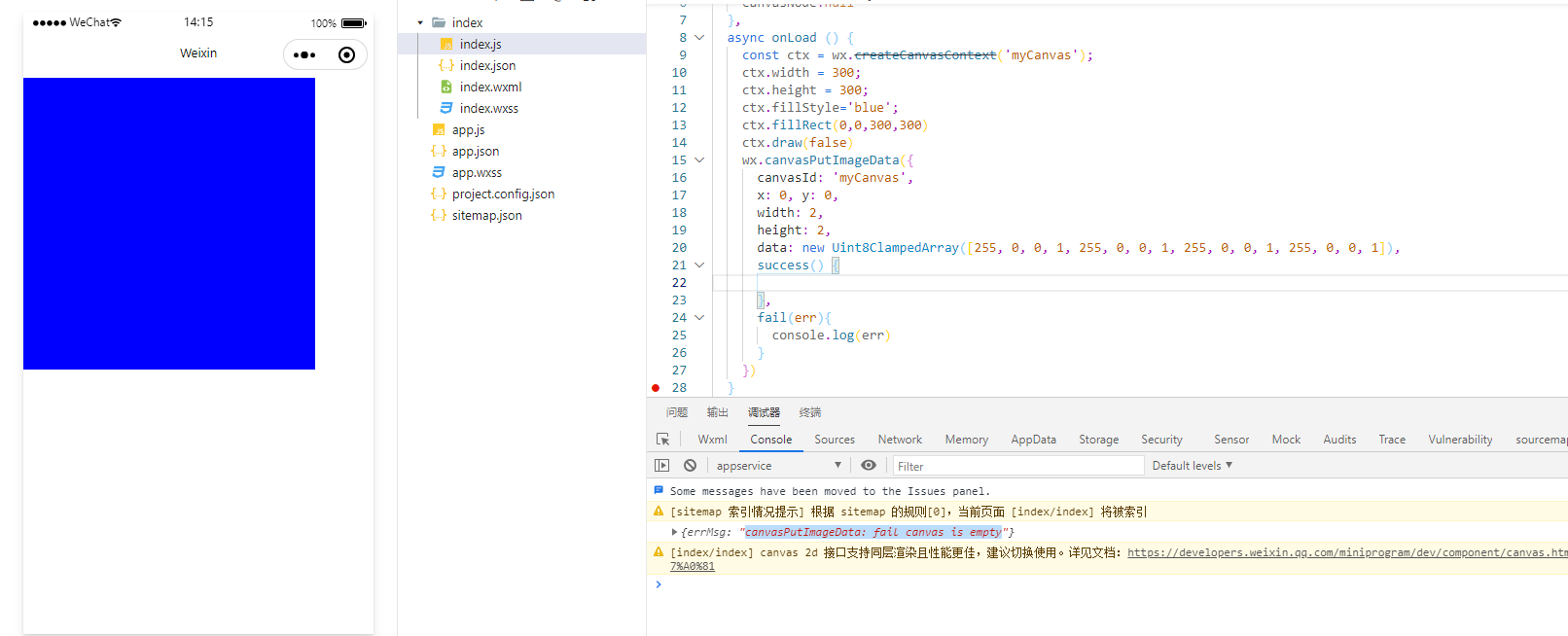Toggle the live expression eye icon
The height and width of the screenshot is (636, 1568).
coord(869,466)
